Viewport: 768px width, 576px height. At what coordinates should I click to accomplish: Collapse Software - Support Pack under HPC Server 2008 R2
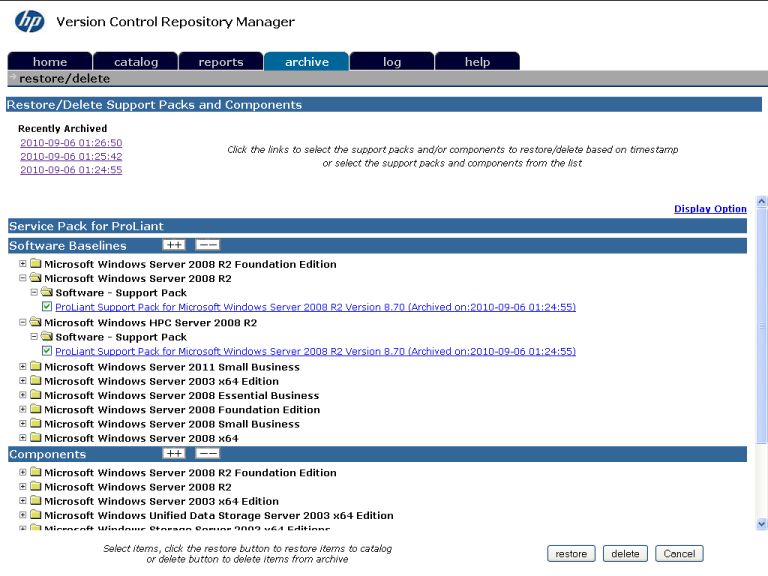click(x=34, y=336)
